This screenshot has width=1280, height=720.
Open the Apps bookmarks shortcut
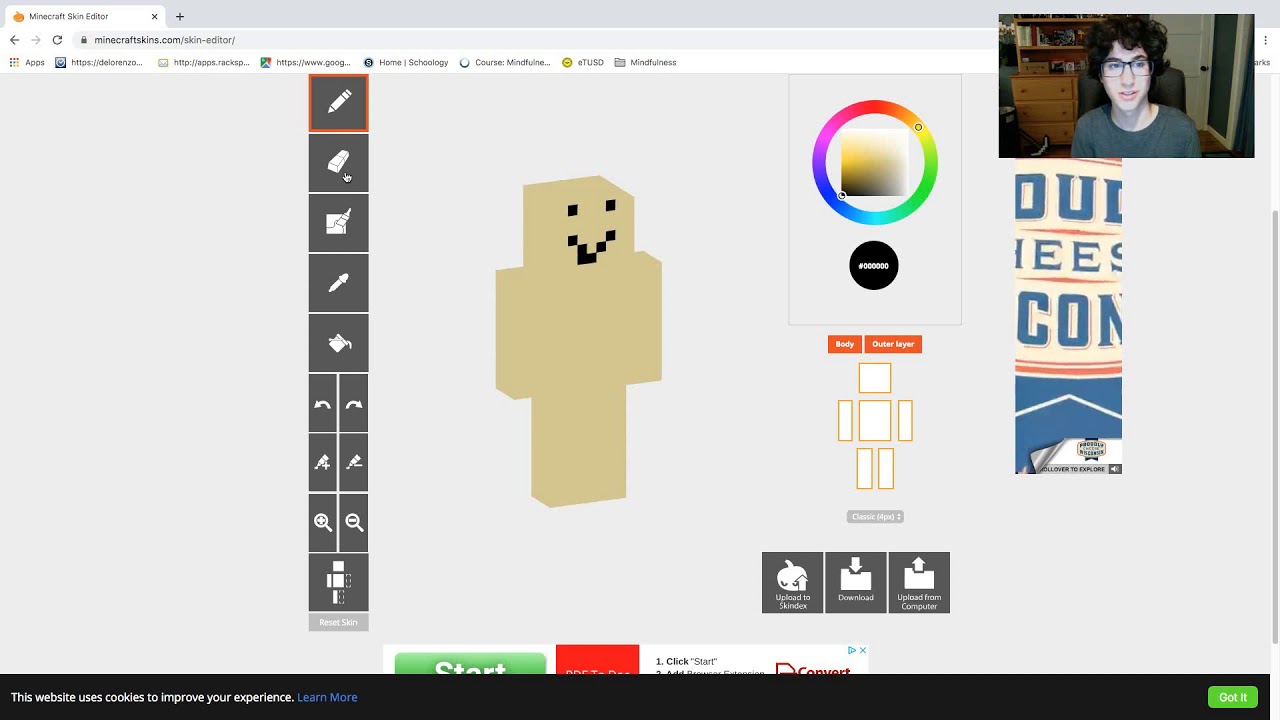pos(27,62)
